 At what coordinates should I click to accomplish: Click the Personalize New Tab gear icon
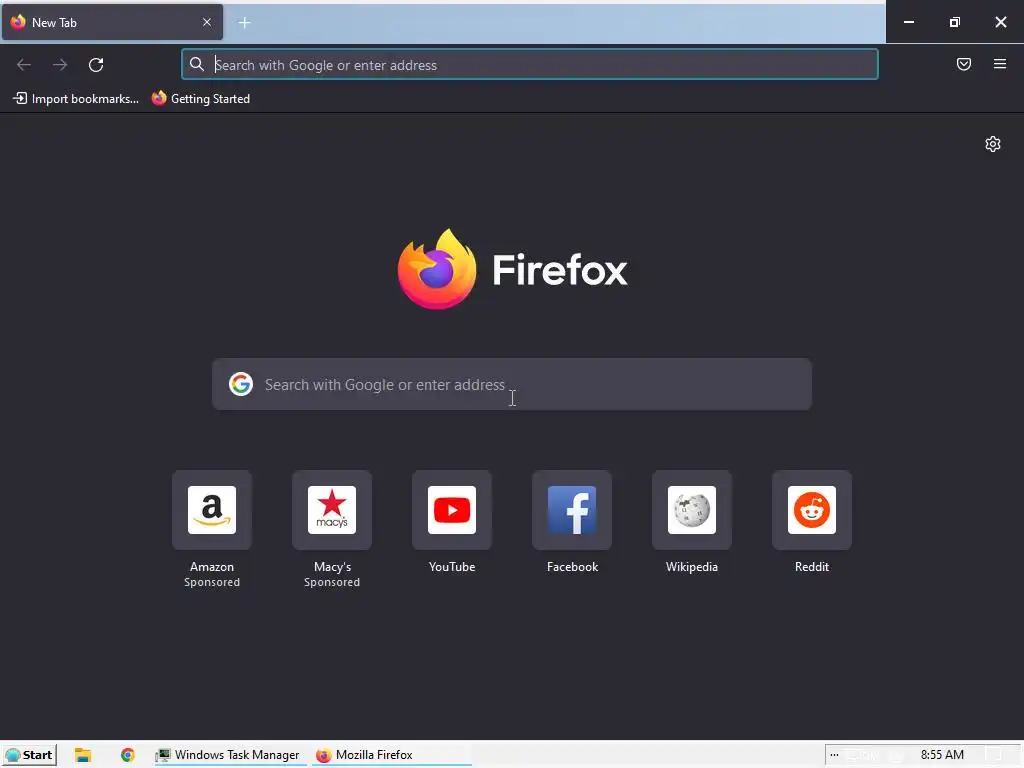tap(993, 144)
